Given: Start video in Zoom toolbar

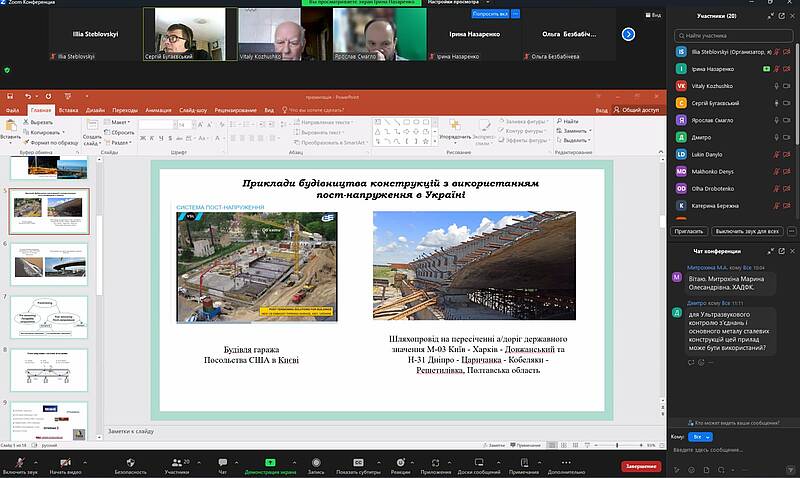Looking at the screenshot, I should 65,462.
